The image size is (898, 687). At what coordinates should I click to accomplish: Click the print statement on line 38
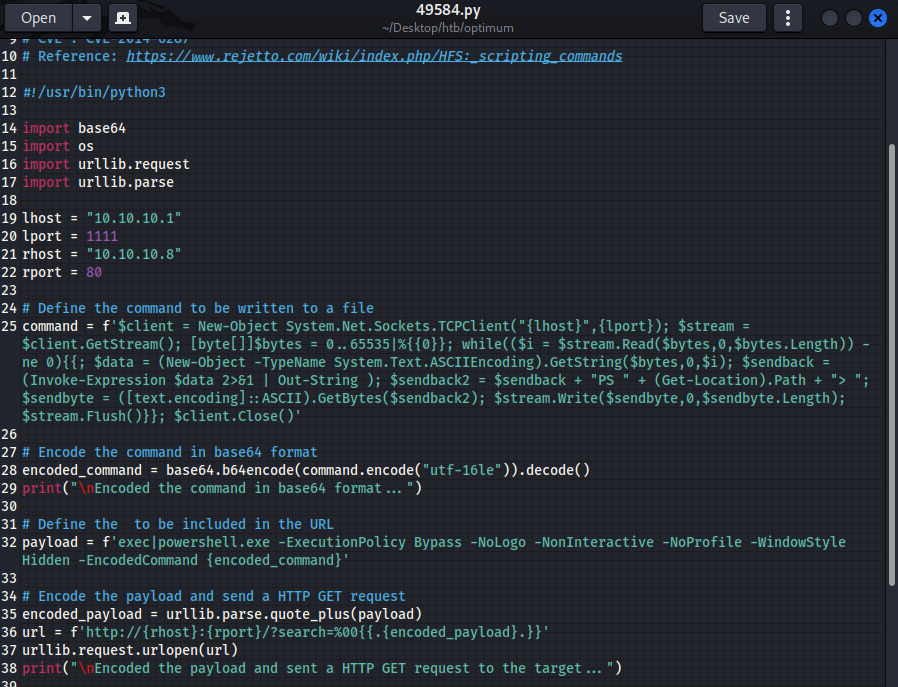322,668
